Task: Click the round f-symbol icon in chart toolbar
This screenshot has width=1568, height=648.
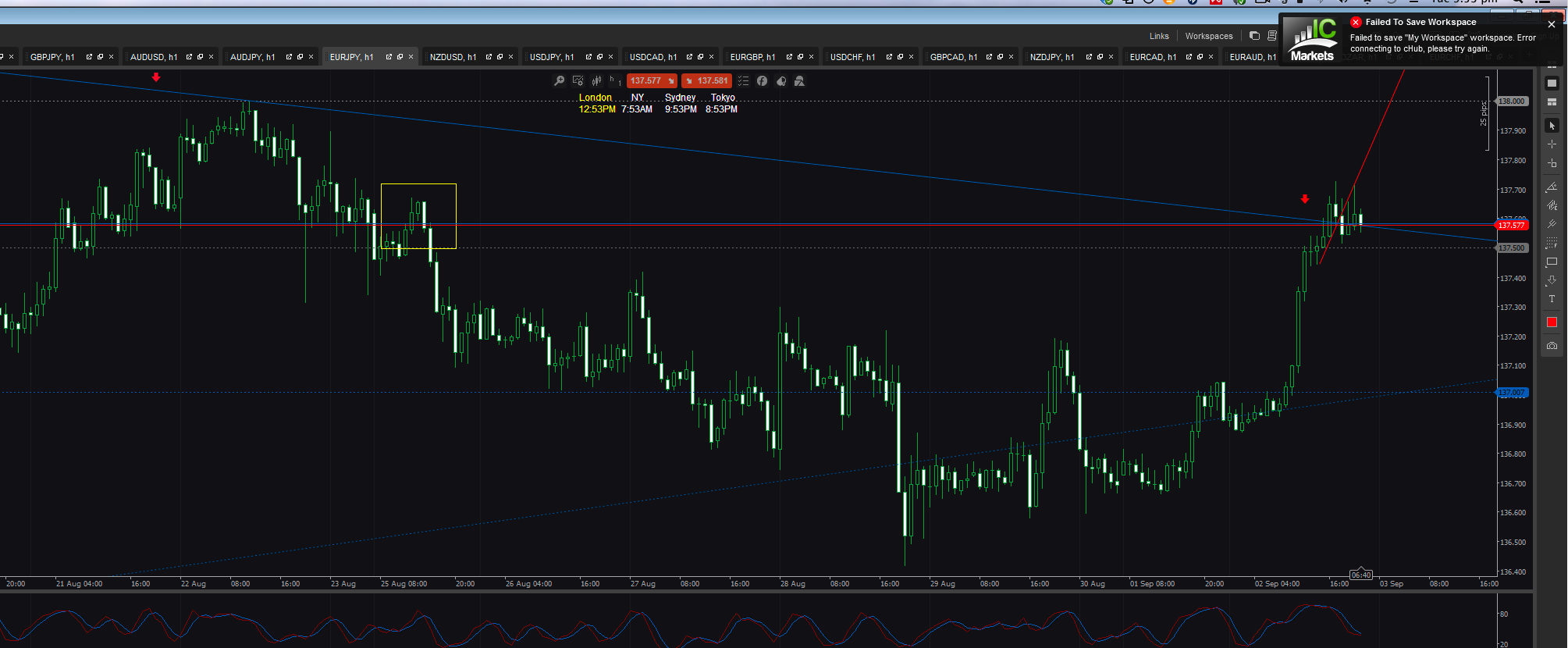Action: click(x=762, y=80)
